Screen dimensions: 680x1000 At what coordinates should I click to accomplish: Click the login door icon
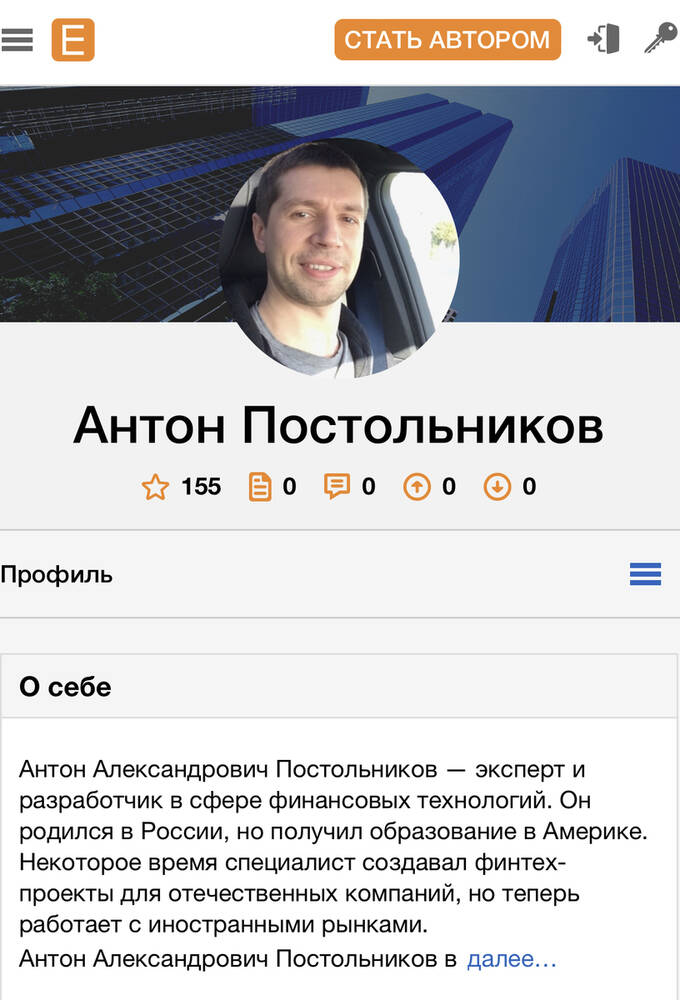(603, 38)
